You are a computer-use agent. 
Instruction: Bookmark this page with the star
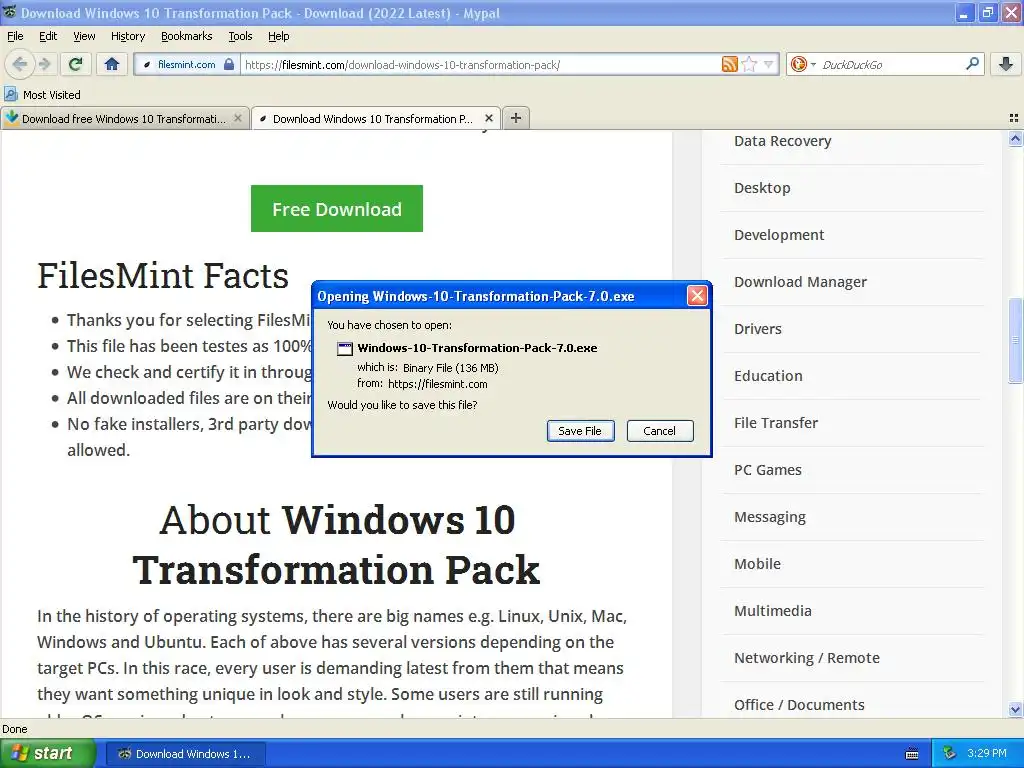point(749,64)
